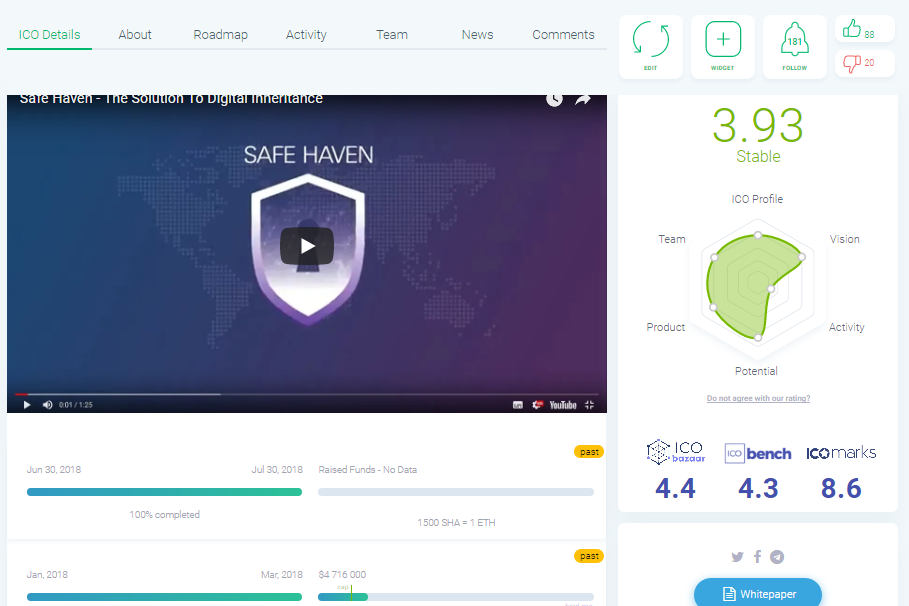This screenshot has height=606, width=909.
Task: View the Team tab
Action: click(x=392, y=35)
